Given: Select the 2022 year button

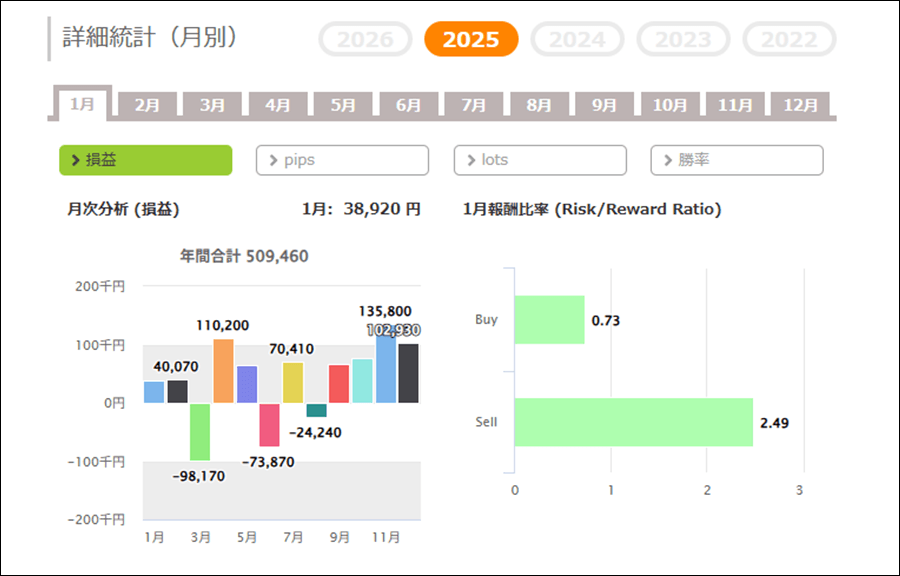Looking at the screenshot, I should [x=789, y=40].
